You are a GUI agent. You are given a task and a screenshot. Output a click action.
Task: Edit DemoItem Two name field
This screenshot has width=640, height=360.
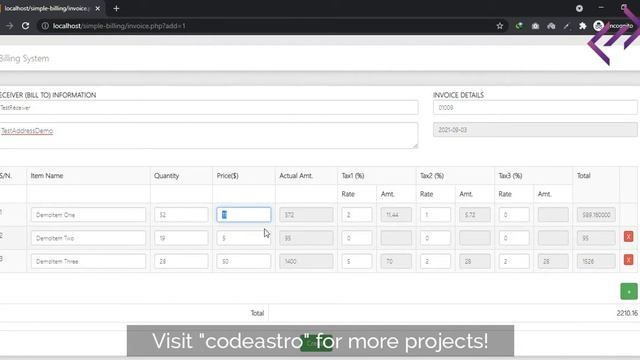click(88, 238)
